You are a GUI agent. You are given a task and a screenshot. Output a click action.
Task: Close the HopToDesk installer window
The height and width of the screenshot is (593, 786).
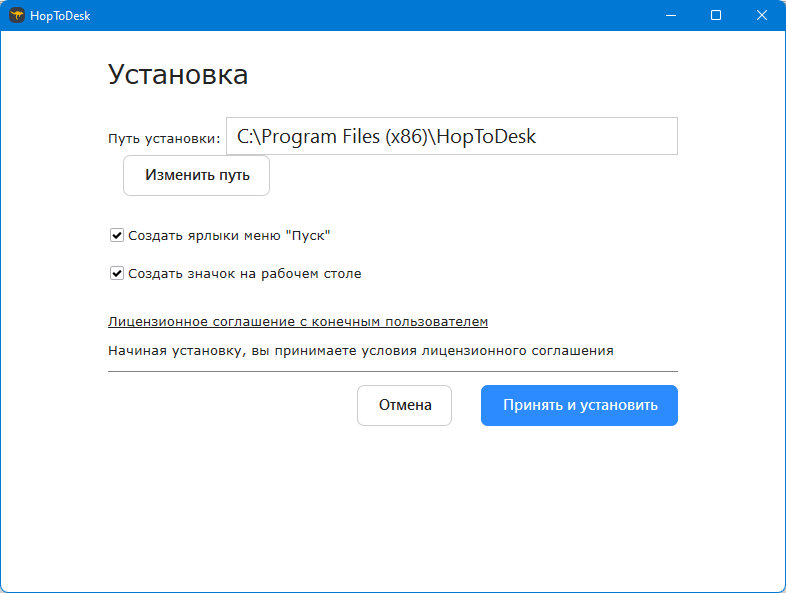click(762, 15)
